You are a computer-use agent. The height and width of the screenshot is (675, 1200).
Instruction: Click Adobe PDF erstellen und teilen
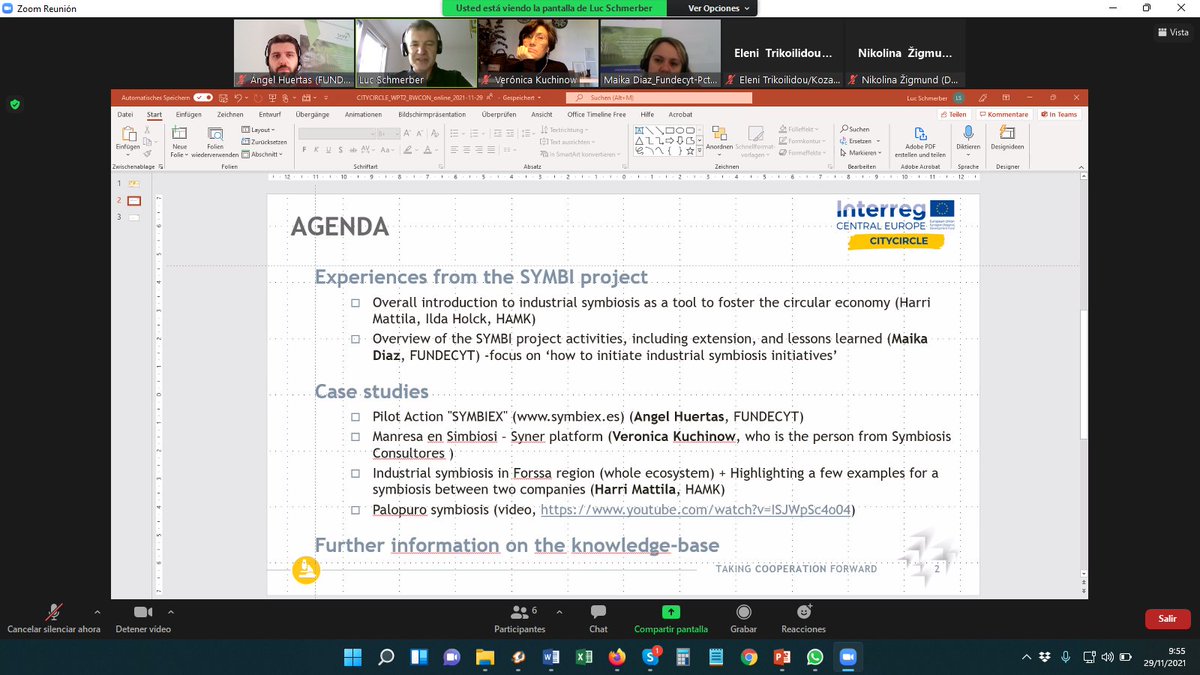[920, 141]
